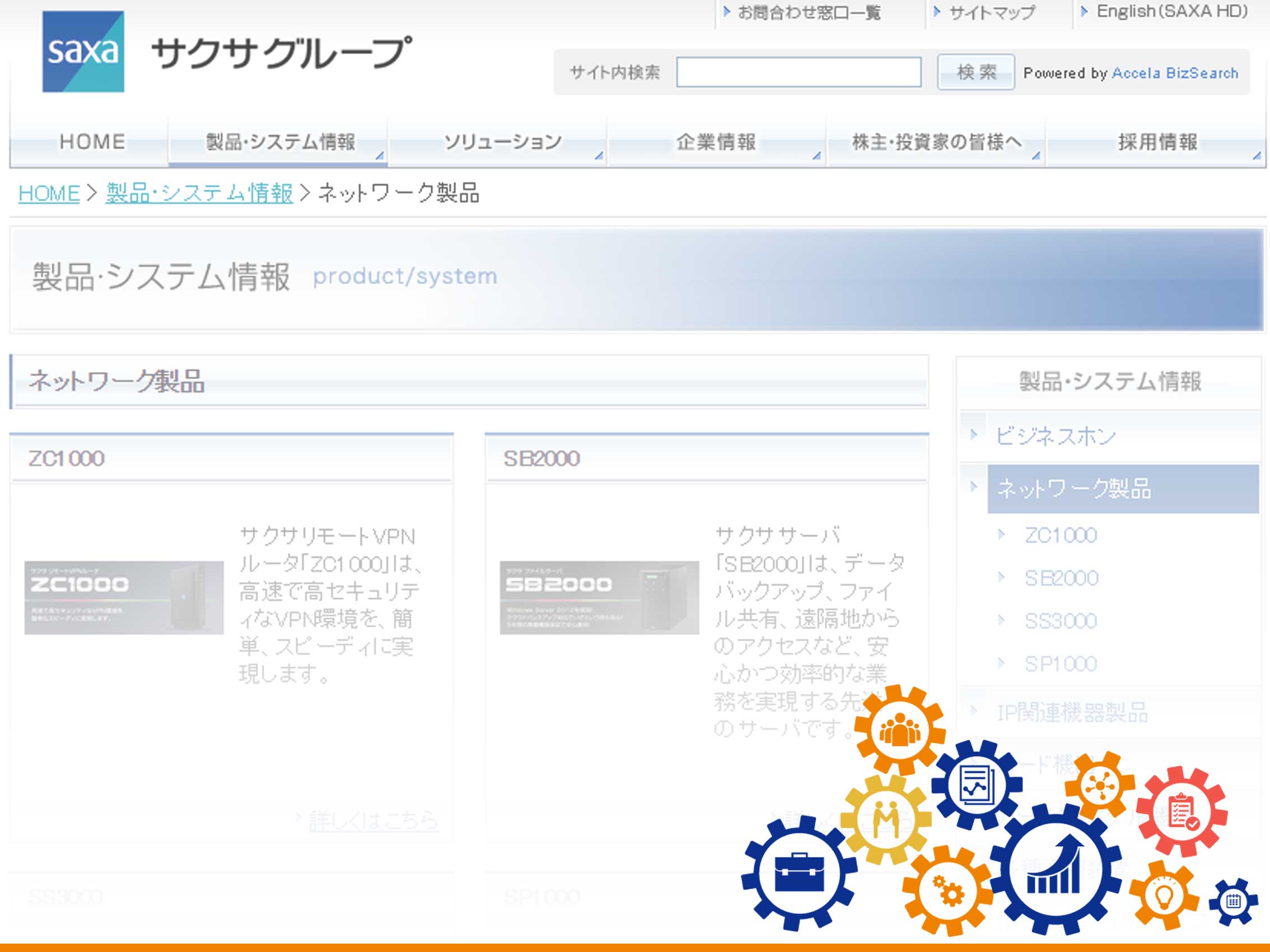Click the arrow beside sidebar SP1000
Screen dimensions: 1270x952
coord(1001,663)
